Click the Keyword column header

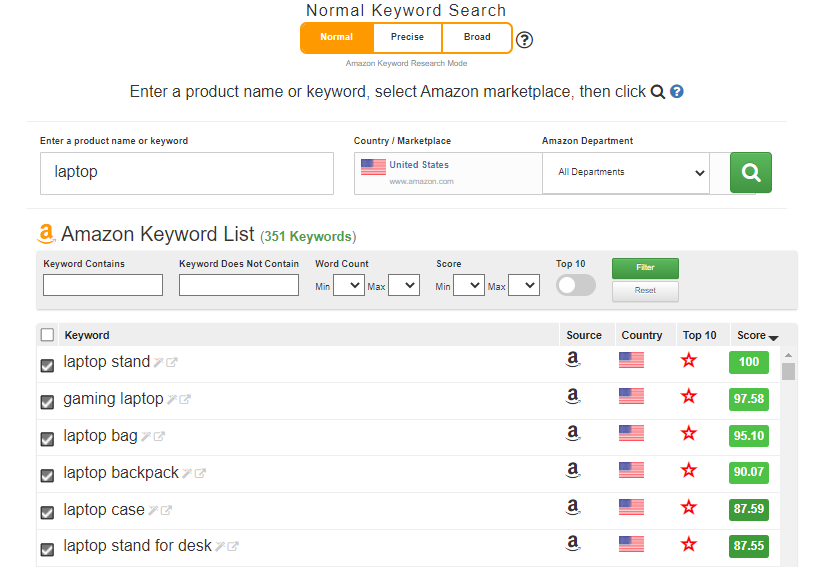click(87, 335)
